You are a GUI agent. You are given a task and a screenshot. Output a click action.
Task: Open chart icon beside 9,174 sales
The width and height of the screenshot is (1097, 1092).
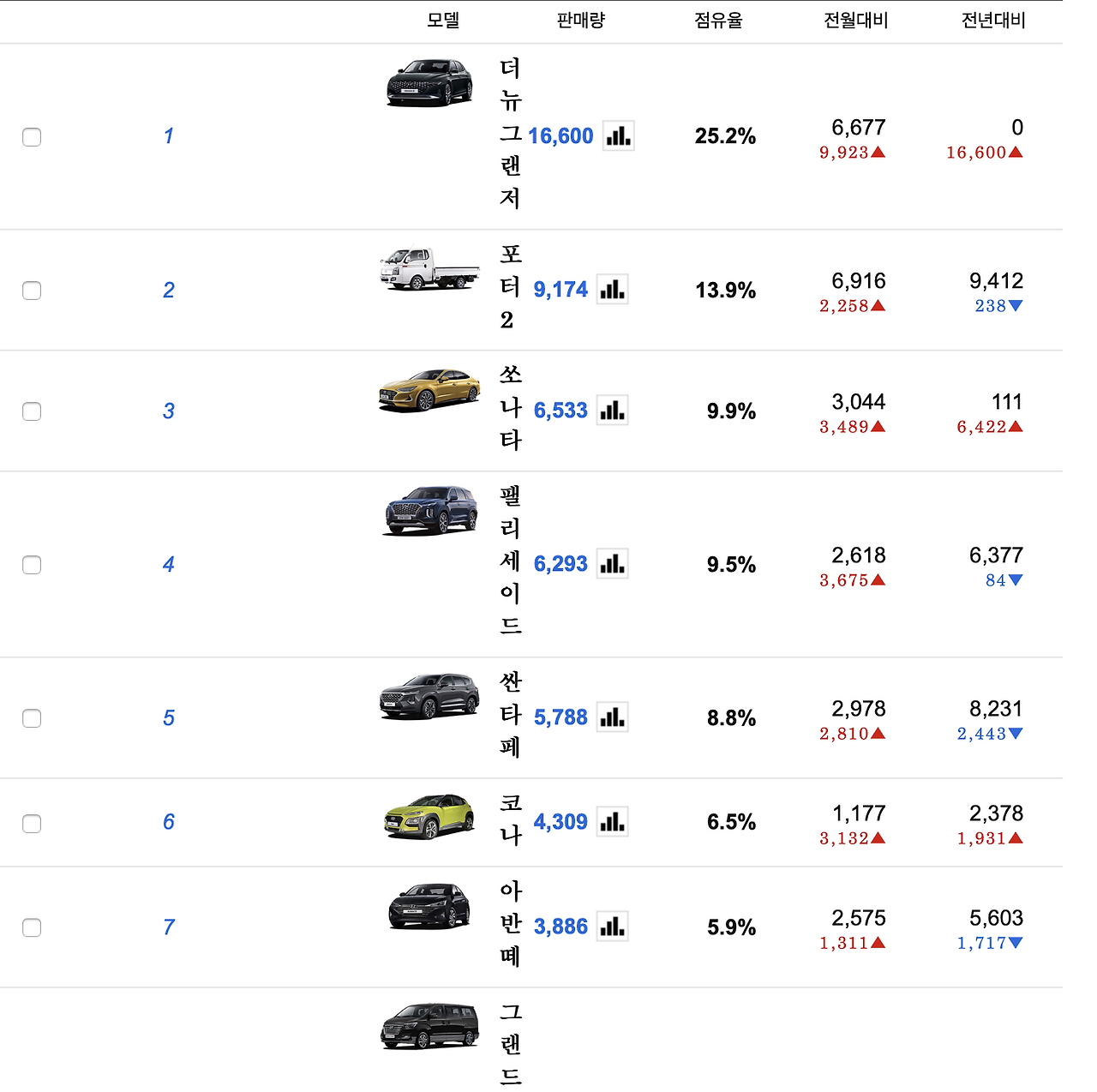coord(612,289)
